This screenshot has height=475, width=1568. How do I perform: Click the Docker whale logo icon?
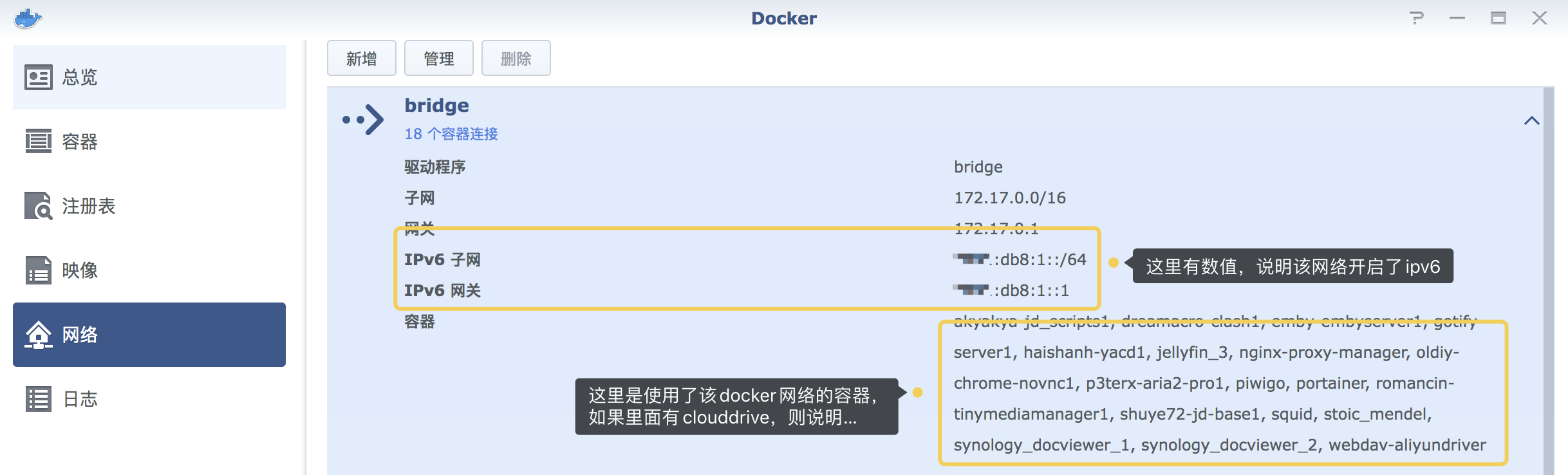pyautogui.click(x=28, y=18)
